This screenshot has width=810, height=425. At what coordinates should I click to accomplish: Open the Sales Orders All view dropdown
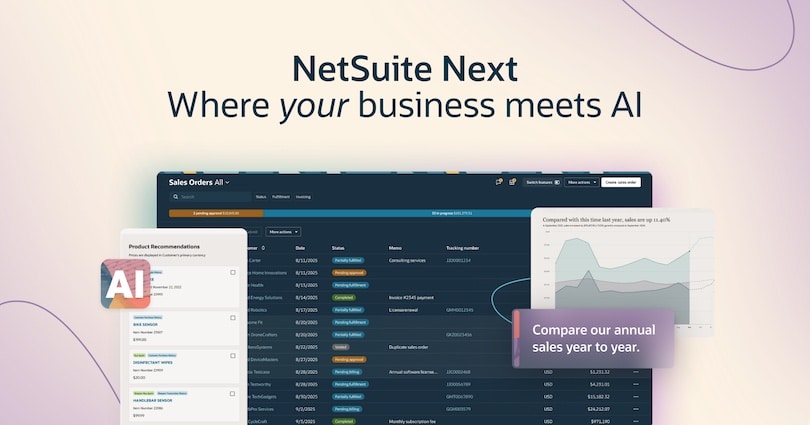pyautogui.click(x=199, y=182)
